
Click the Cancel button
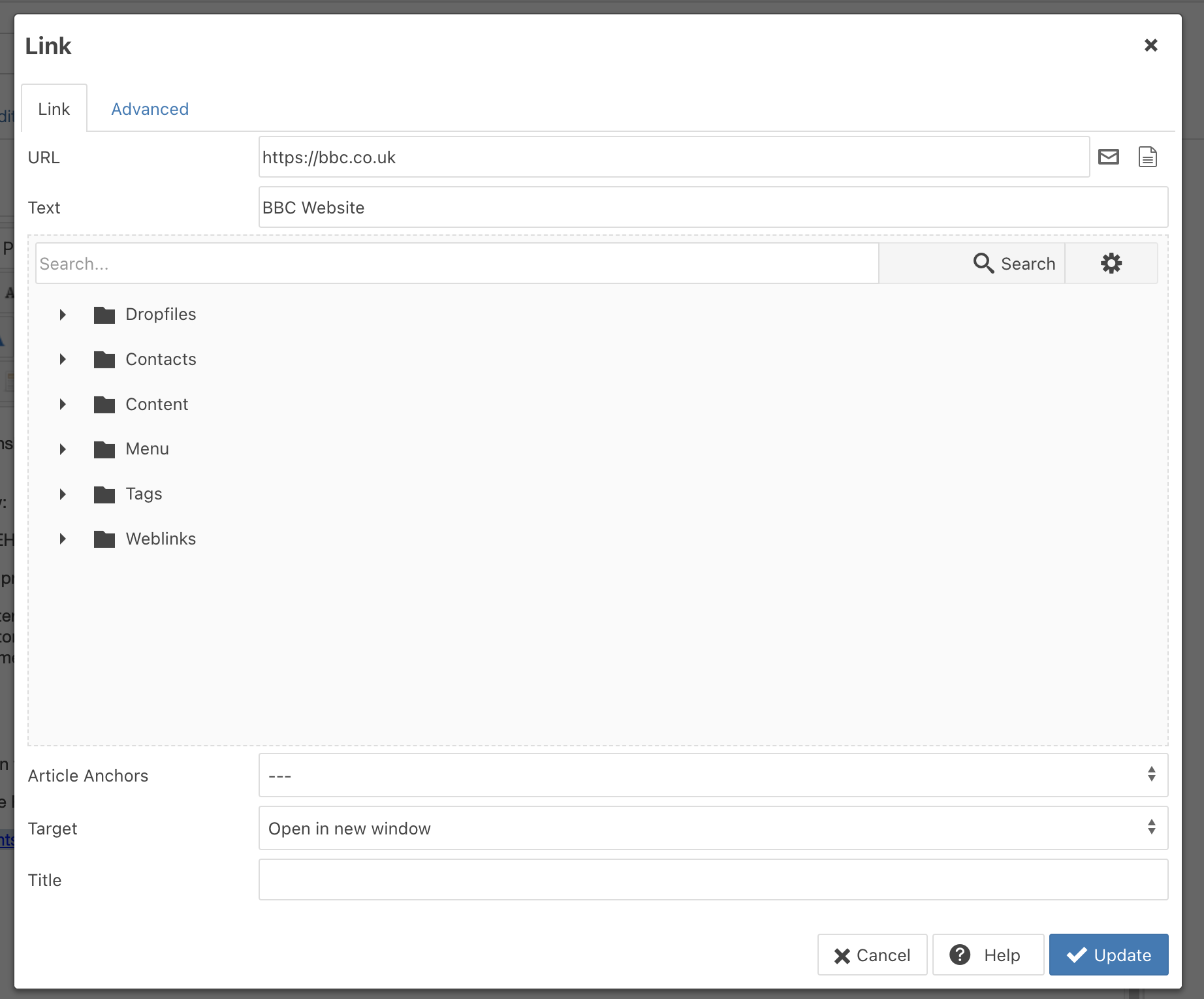[872, 955]
